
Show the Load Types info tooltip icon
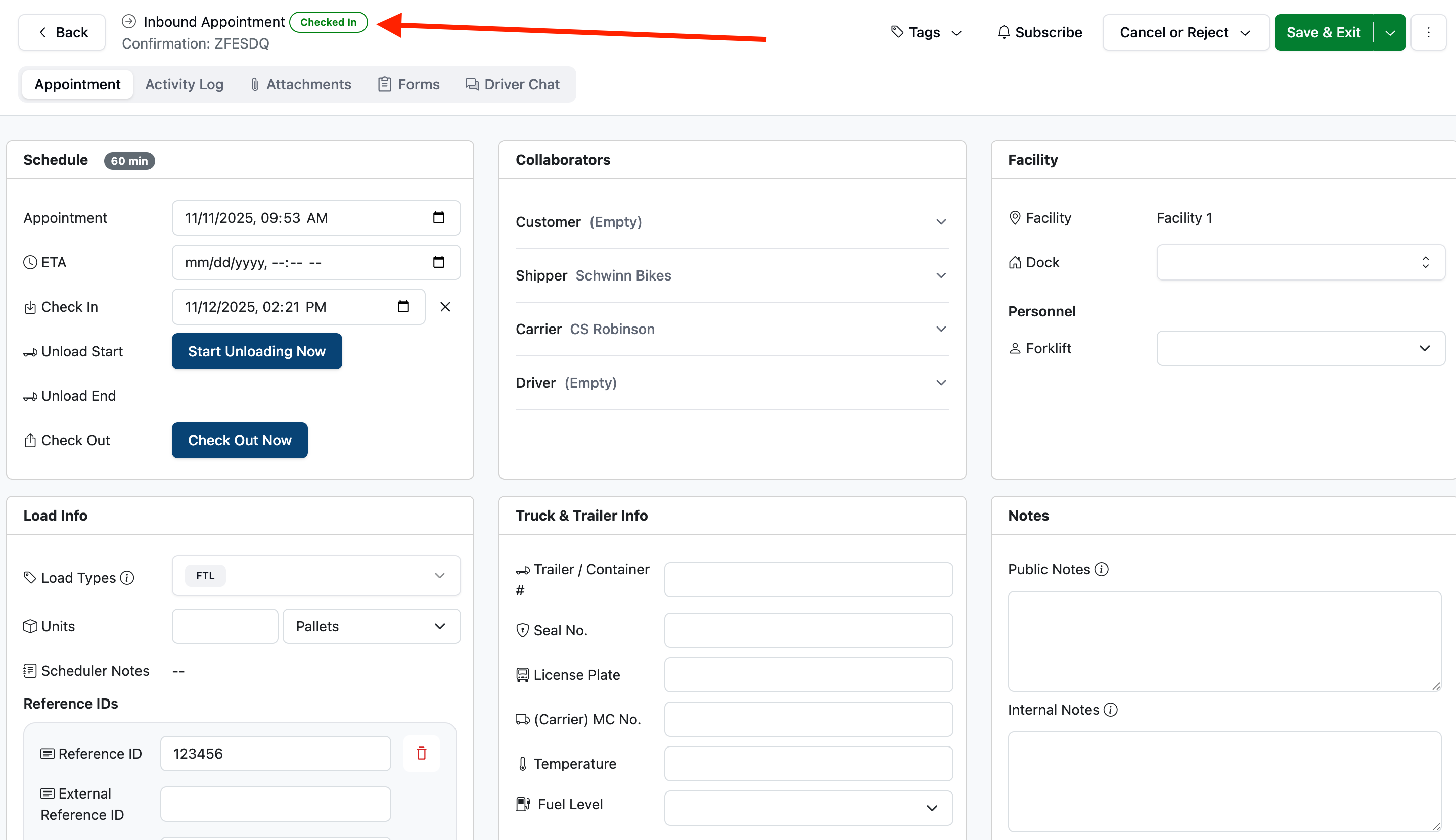coord(127,578)
